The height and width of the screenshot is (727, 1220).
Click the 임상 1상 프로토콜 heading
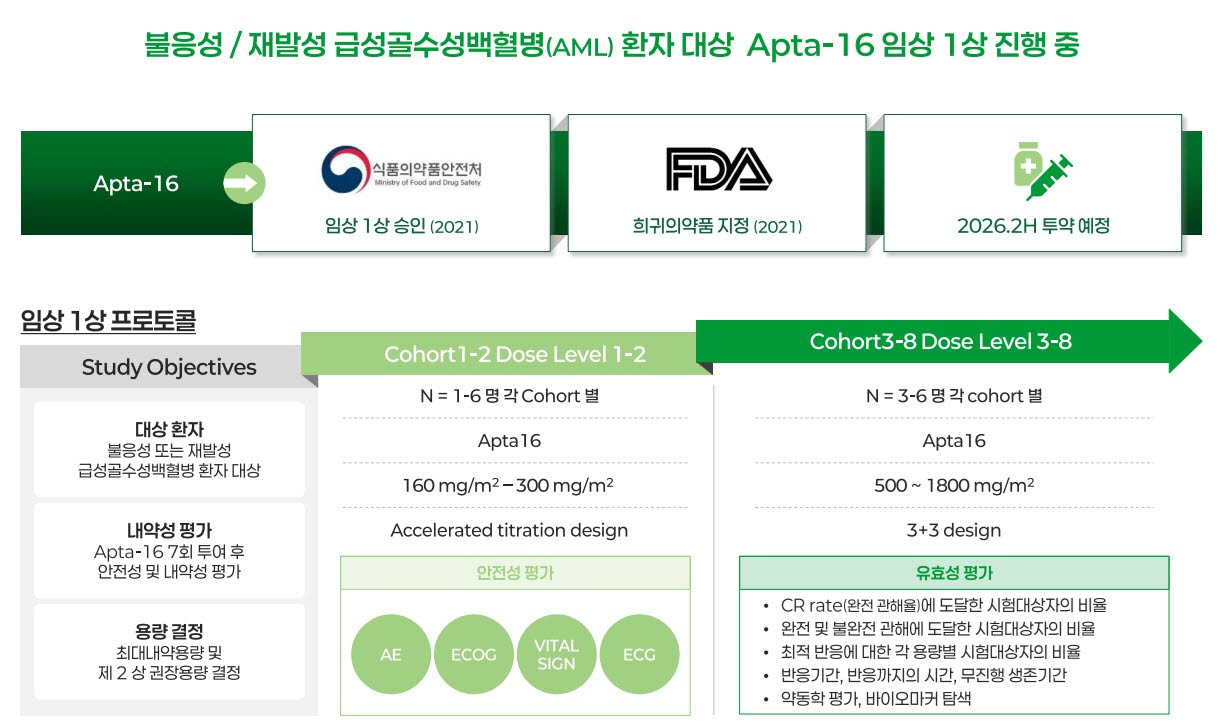[108, 322]
